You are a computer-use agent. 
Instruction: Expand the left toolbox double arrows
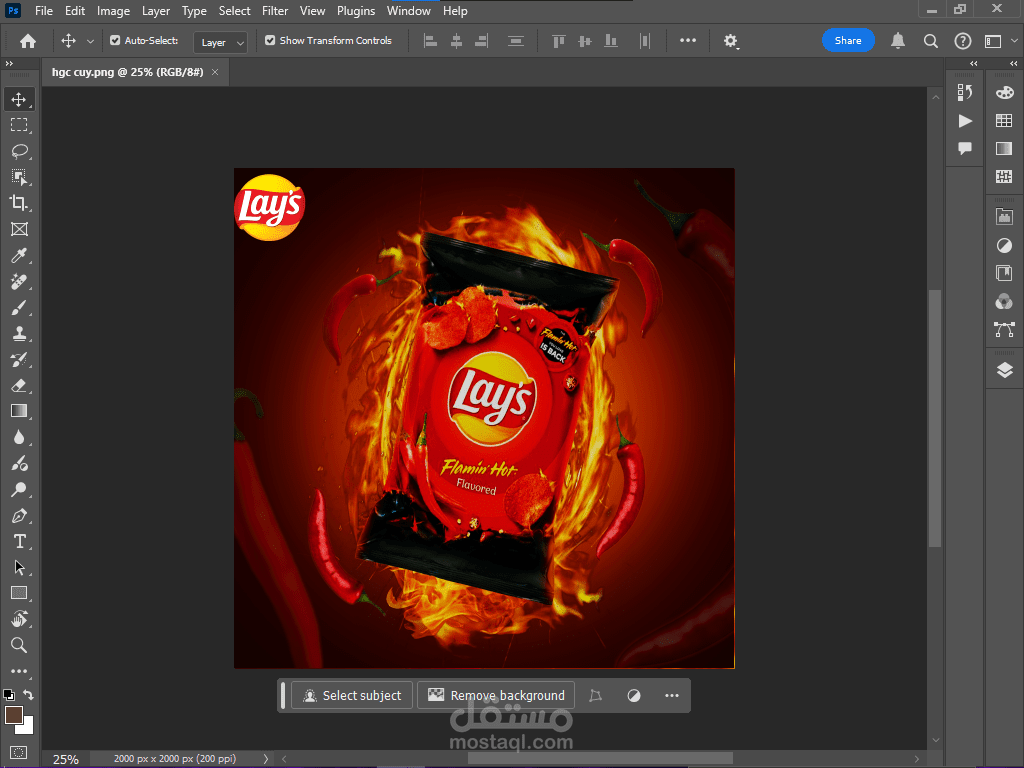point(9,64)
